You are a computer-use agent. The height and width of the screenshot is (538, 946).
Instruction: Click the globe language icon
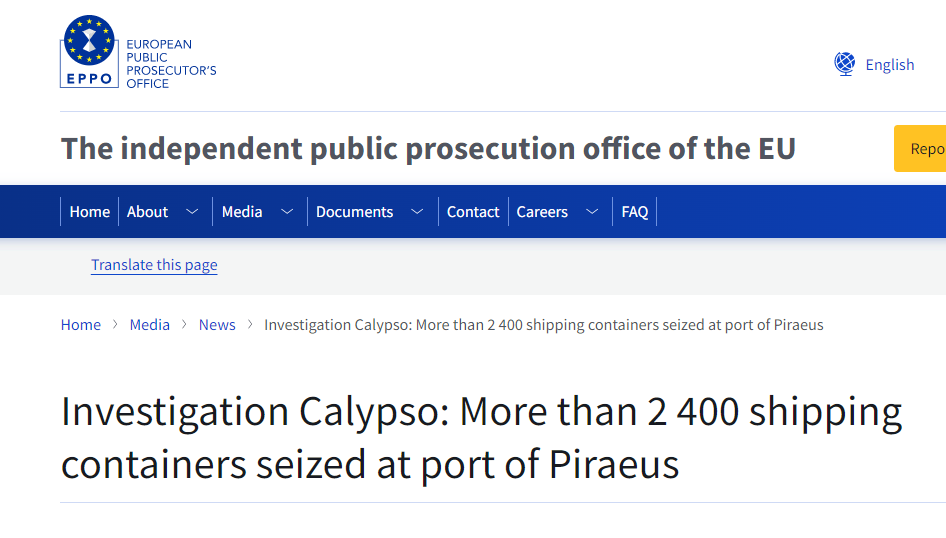click(x=845, y=64)
